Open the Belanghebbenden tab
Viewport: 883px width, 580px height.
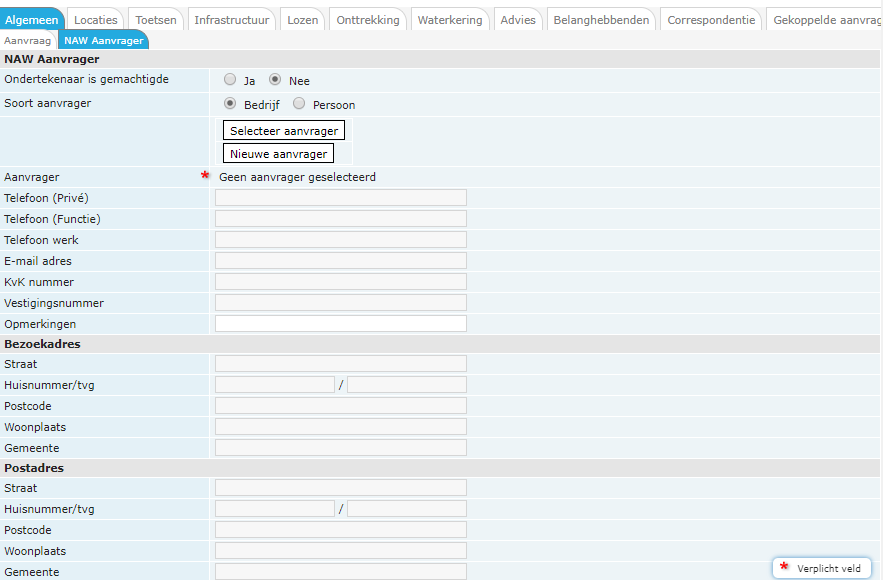[x=602, y=20]
